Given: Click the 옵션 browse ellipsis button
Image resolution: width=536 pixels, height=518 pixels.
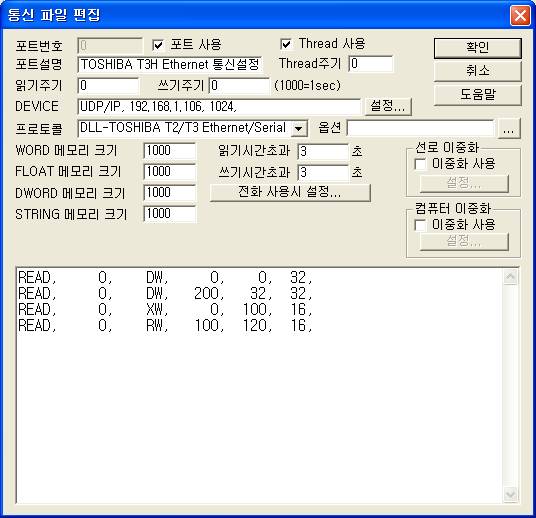Looking at the screenshot, I should (x=509, y=129).
